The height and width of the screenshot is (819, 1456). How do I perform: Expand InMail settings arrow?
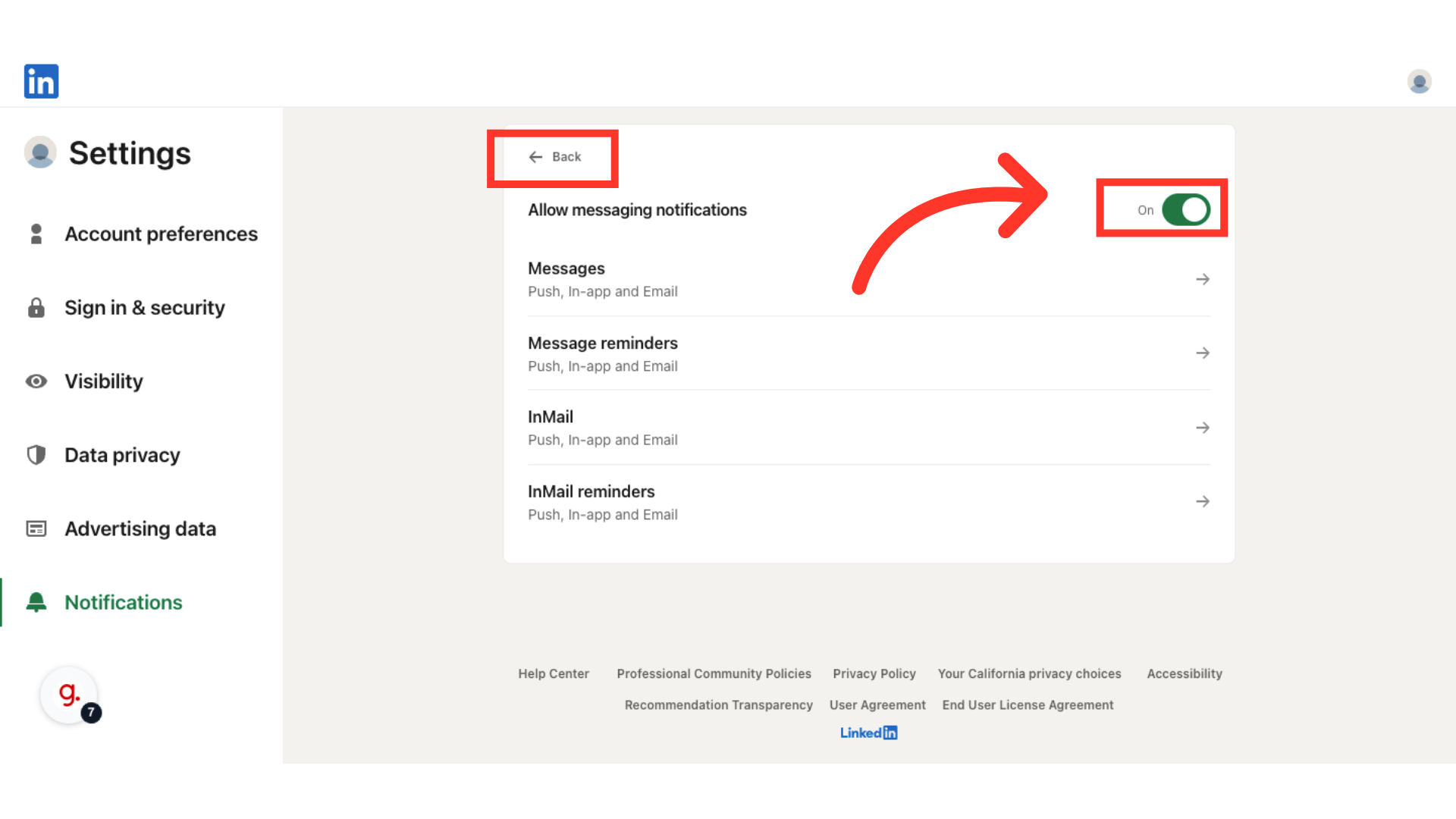pos(1202,428)
